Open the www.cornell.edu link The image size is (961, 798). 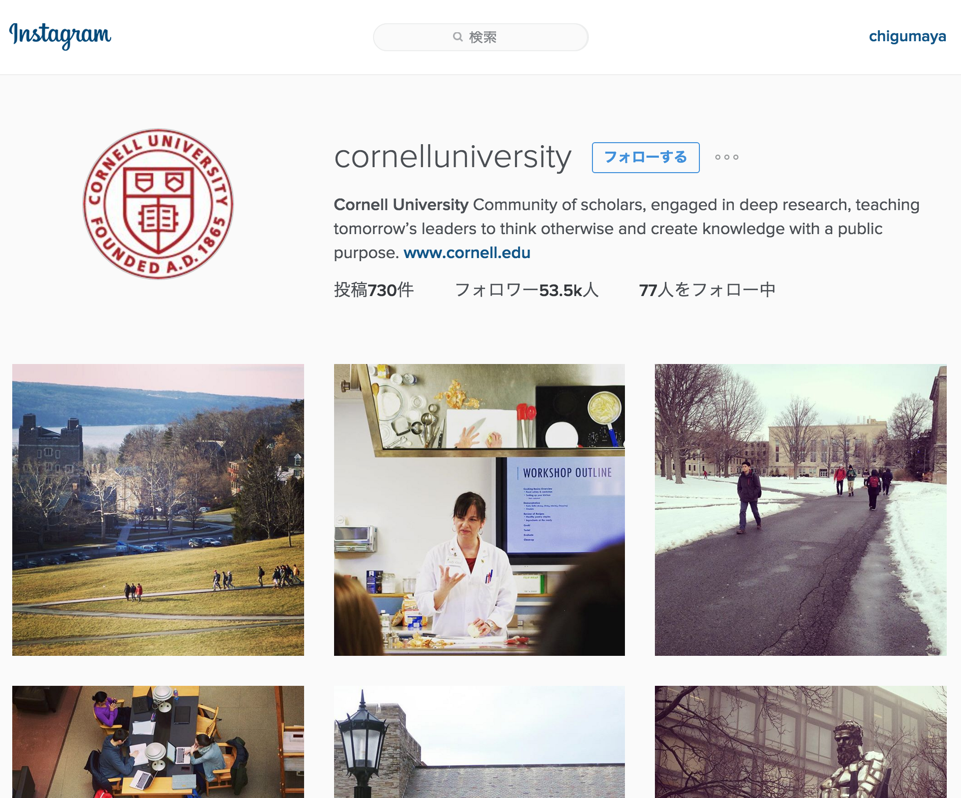click(x=467, y=253)
